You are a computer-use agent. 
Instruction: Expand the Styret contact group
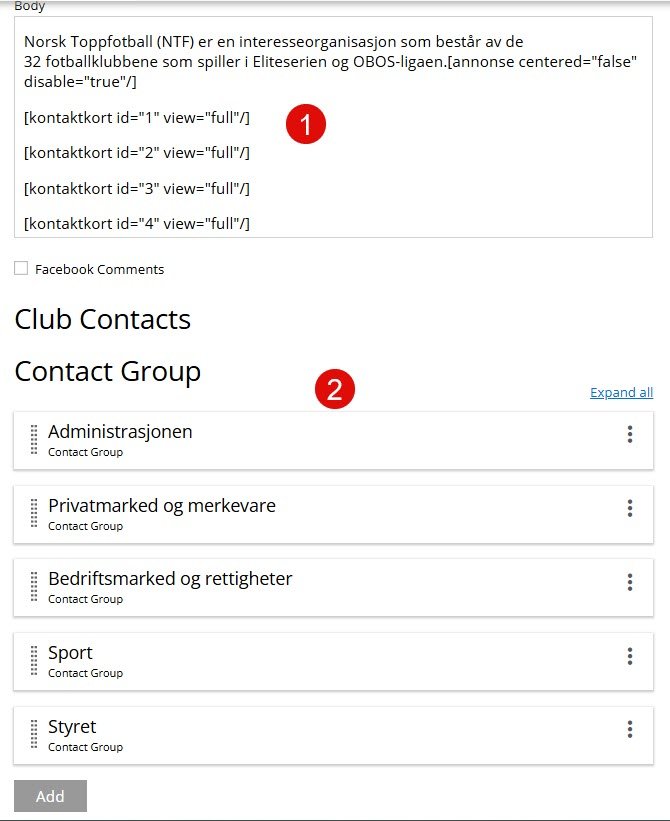coord(72,727)
